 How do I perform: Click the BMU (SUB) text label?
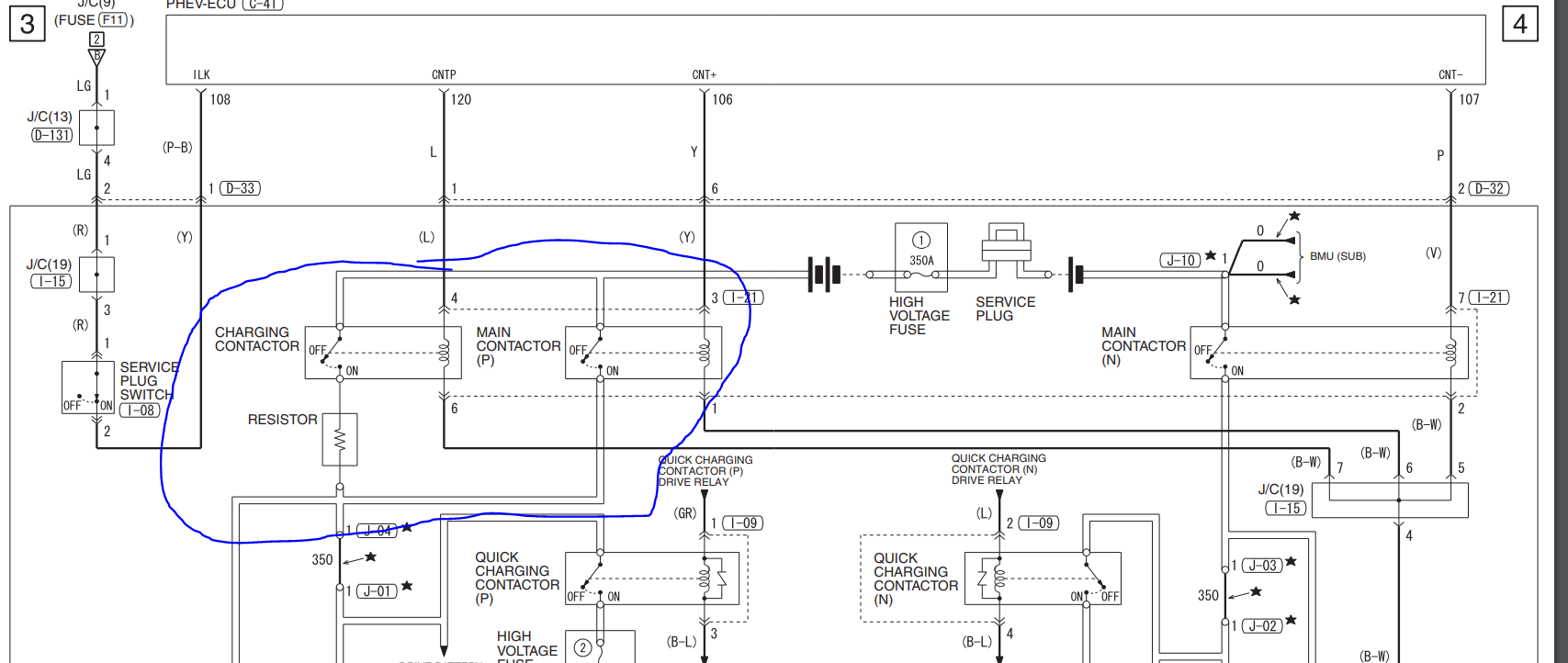(x=1337, y=256)
